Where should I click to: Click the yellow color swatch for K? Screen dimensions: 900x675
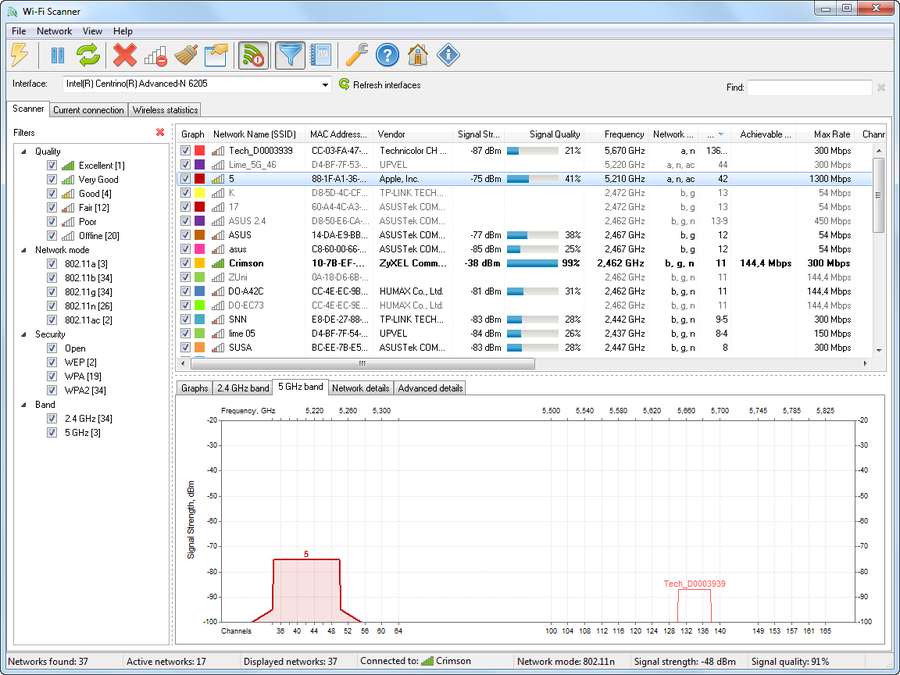[x=200, y=193]
